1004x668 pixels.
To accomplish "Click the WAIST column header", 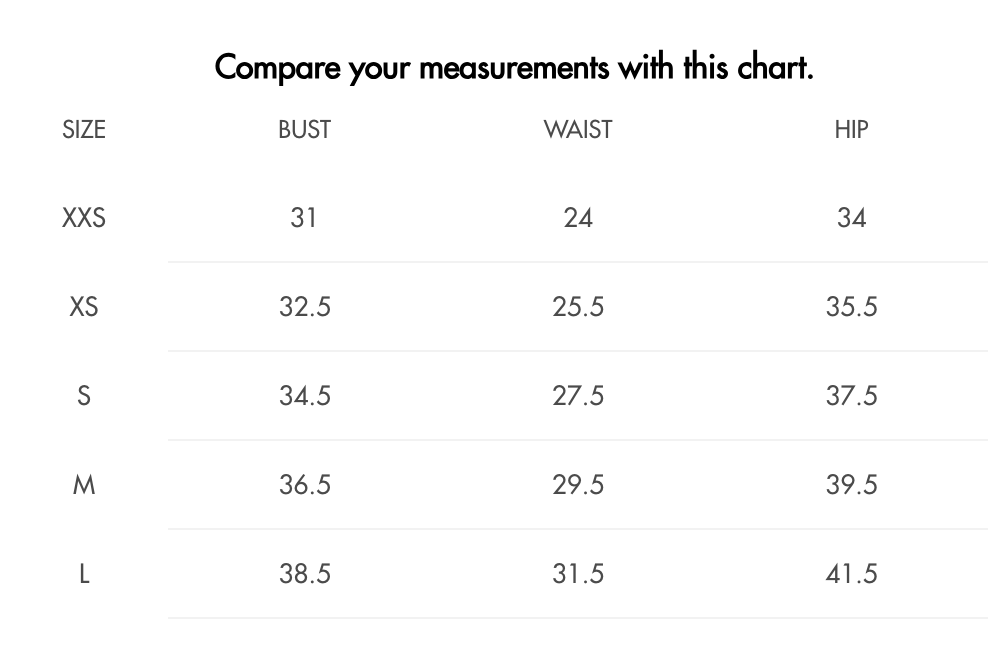I will (578, 129).
